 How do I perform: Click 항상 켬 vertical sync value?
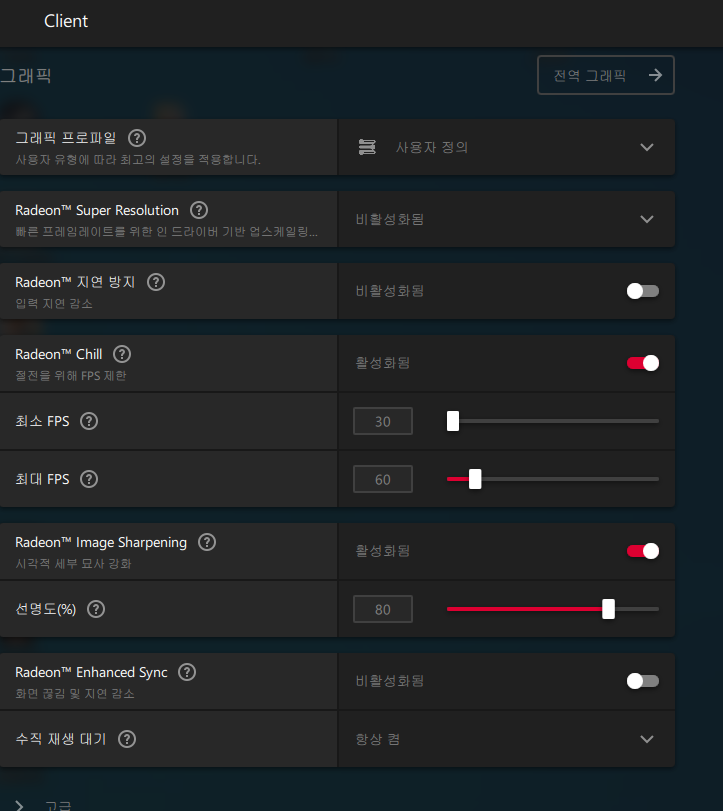[x=378, y=739]
